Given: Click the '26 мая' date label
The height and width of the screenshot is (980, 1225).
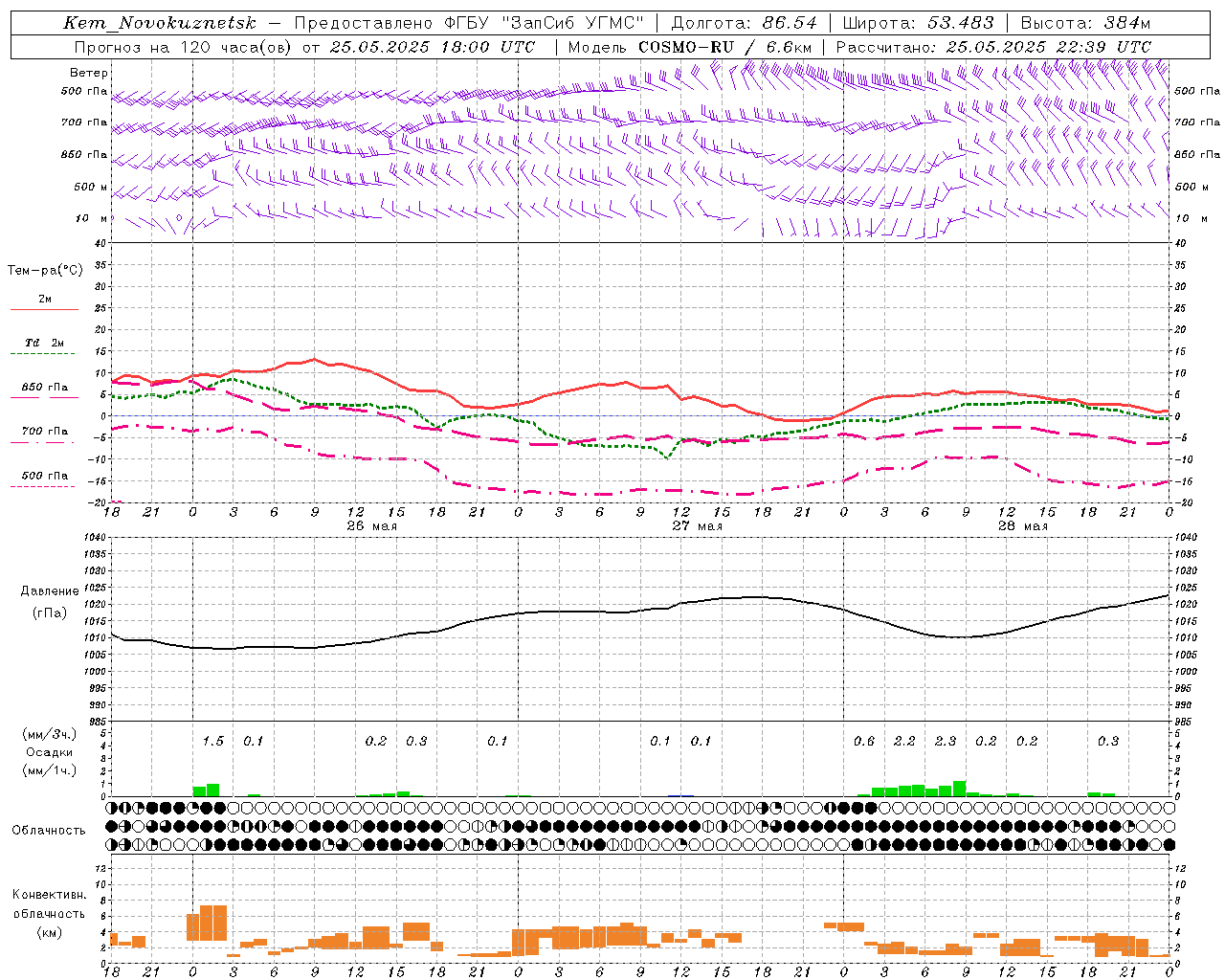Looking at the screenshot, I should pos(371,526).
